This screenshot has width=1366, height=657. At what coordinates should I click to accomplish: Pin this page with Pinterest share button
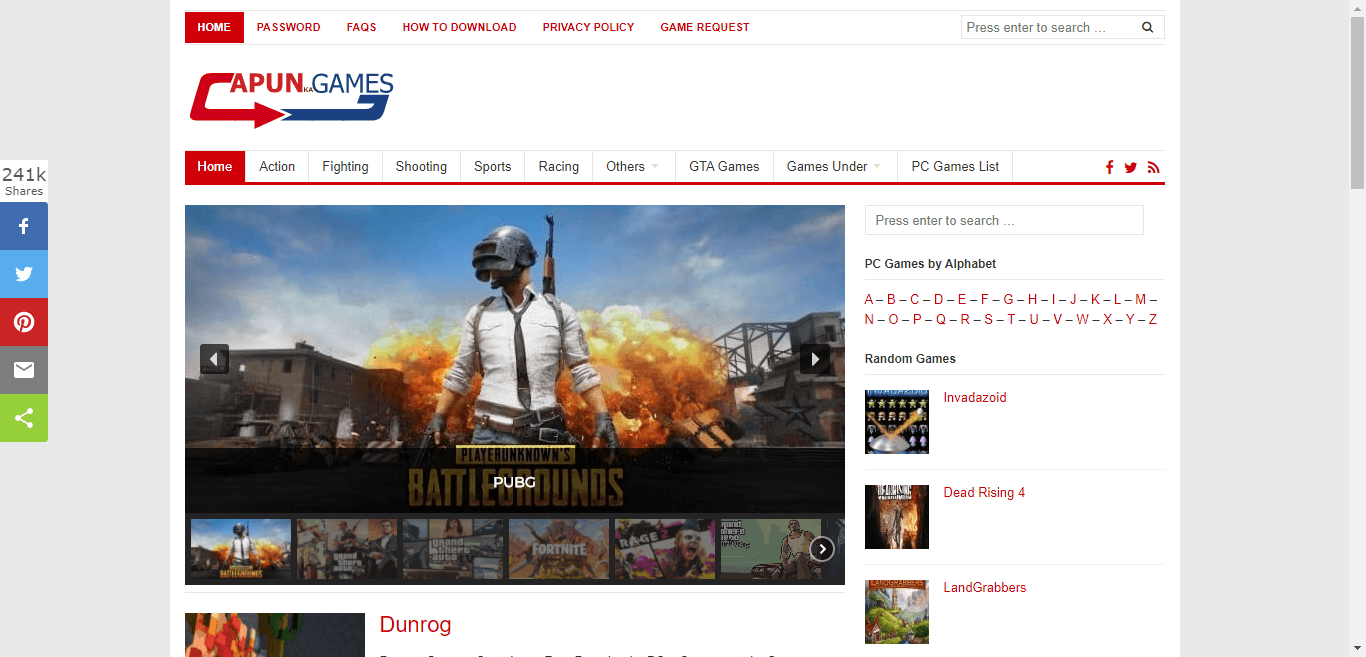24,322
